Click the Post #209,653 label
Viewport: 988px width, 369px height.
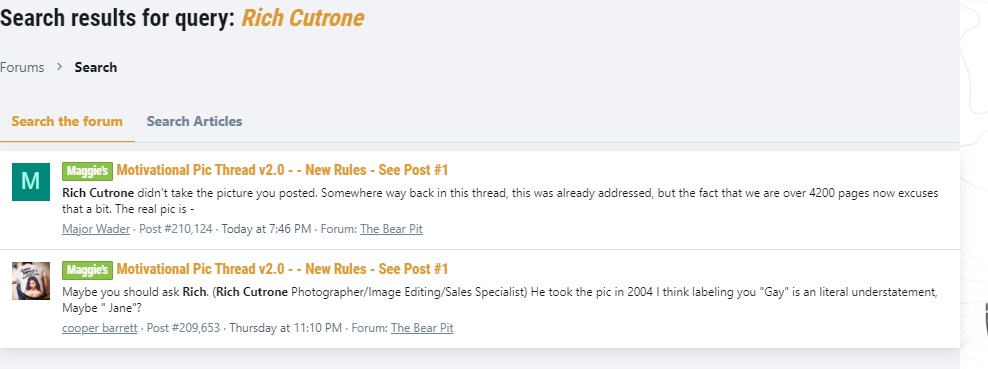pos(183,328)
